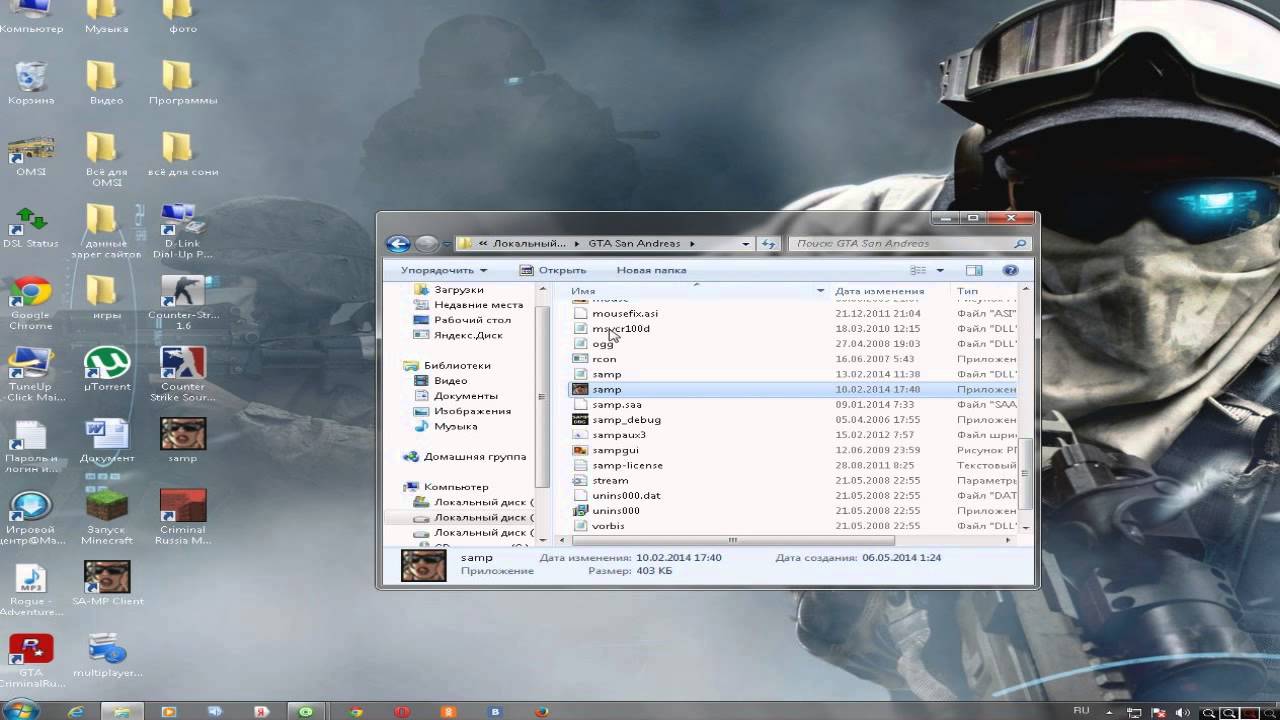
Task: Select the multiplayer desktop icon
Action: point(107,656)
